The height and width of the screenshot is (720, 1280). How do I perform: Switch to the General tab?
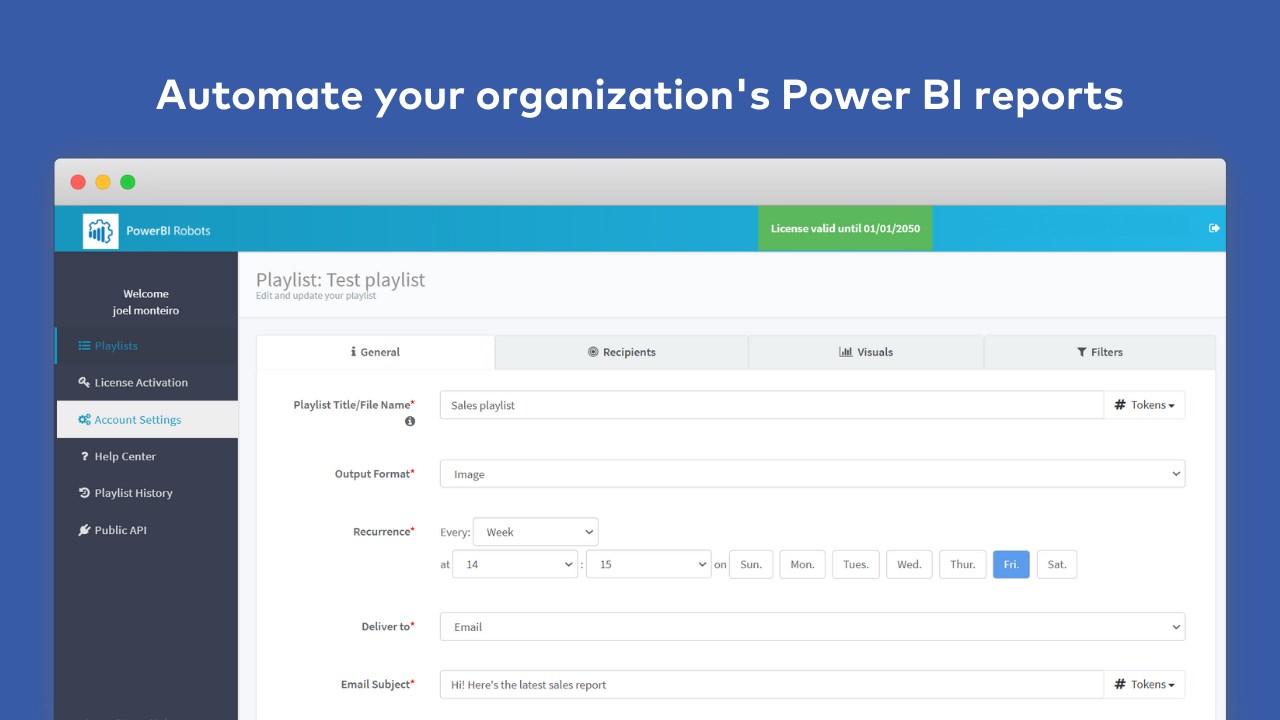[x=375, y=352]
